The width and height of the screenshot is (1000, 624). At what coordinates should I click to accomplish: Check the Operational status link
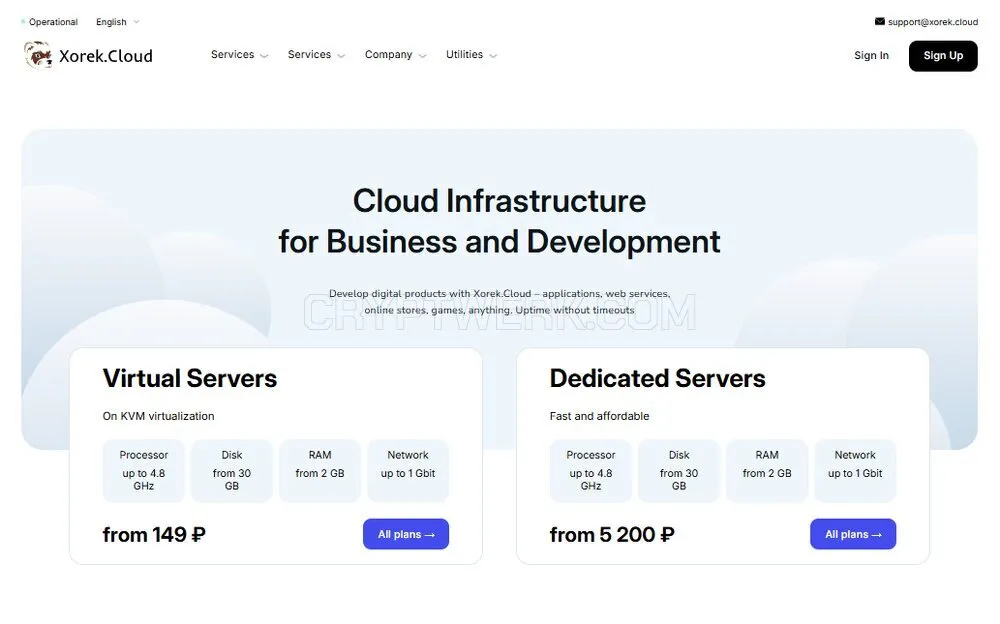(53, 22)
